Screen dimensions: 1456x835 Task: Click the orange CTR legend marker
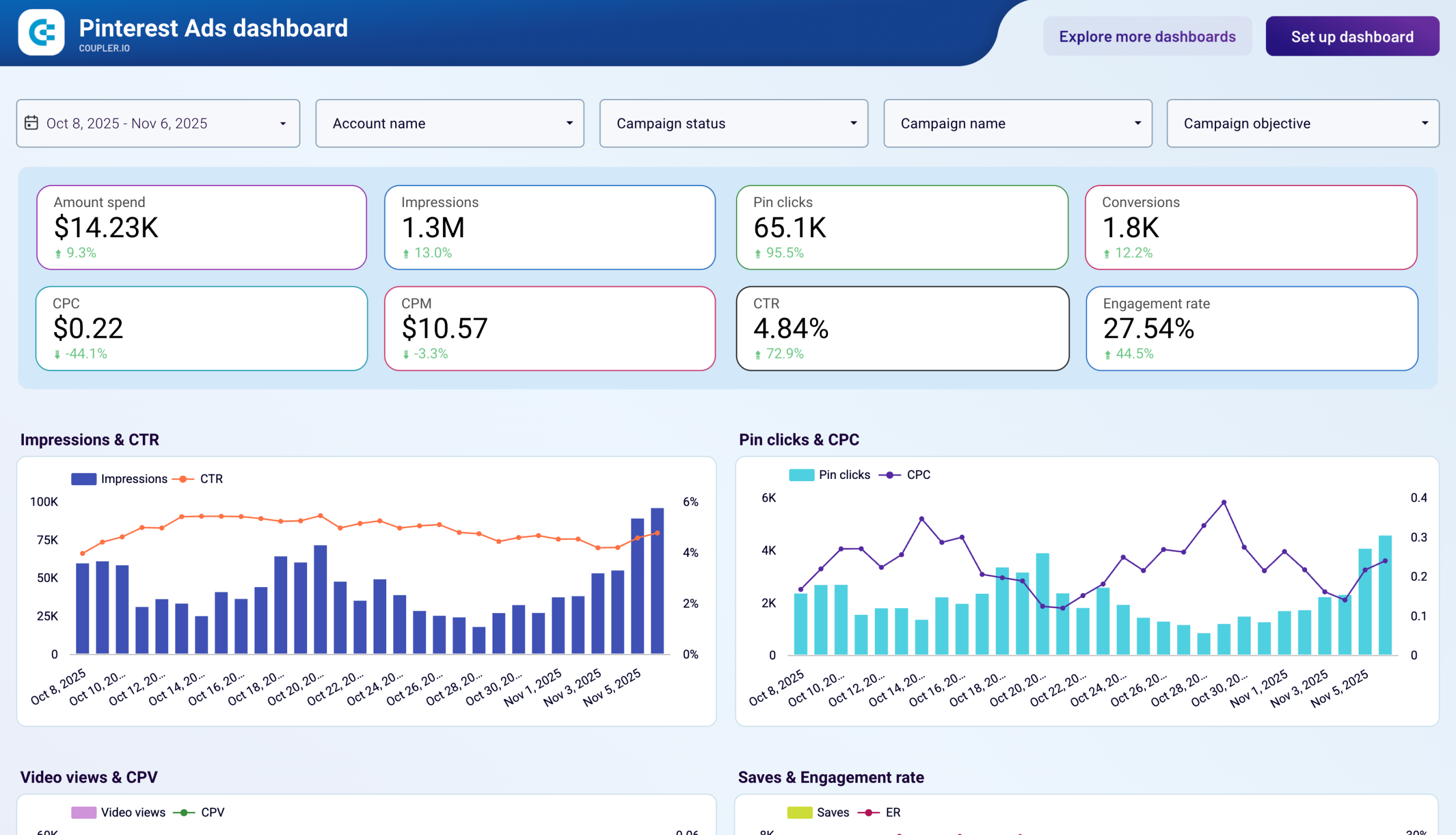(183, 478)
